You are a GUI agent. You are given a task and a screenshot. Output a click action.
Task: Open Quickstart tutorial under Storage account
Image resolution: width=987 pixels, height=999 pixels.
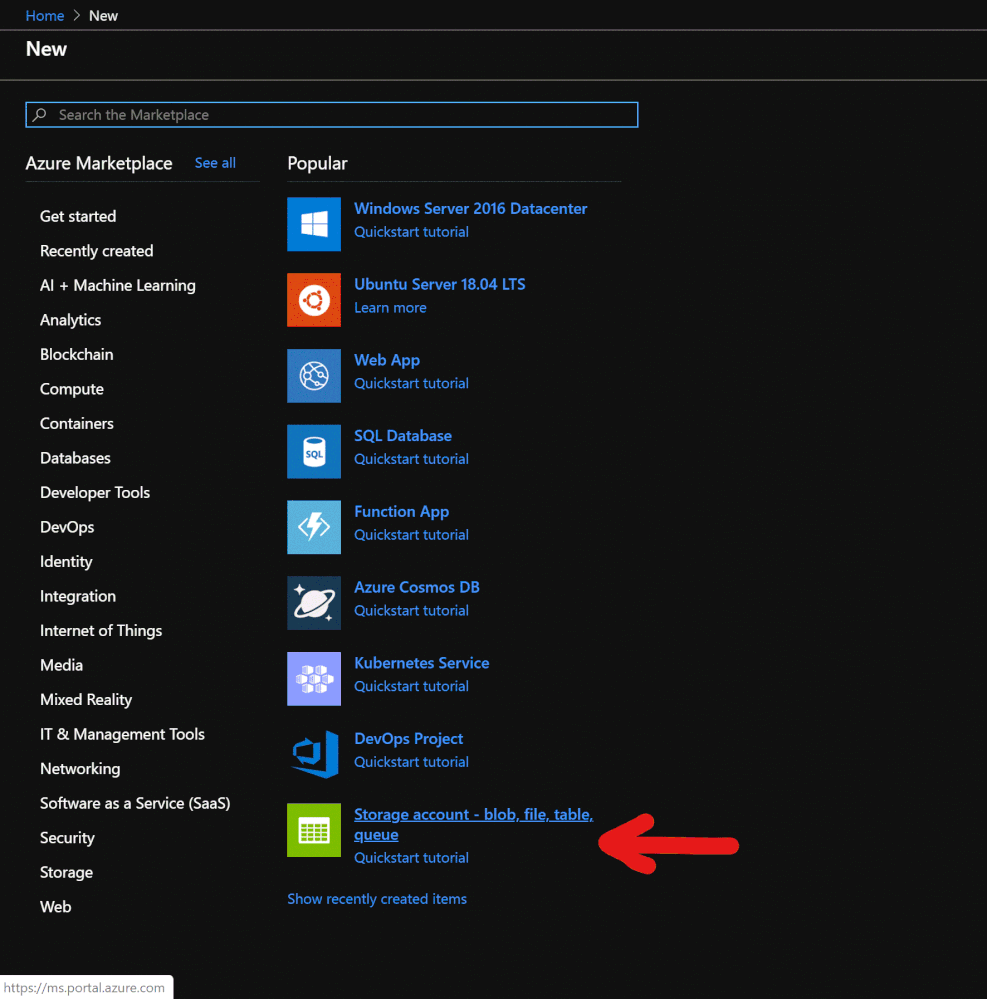[411, 858]
